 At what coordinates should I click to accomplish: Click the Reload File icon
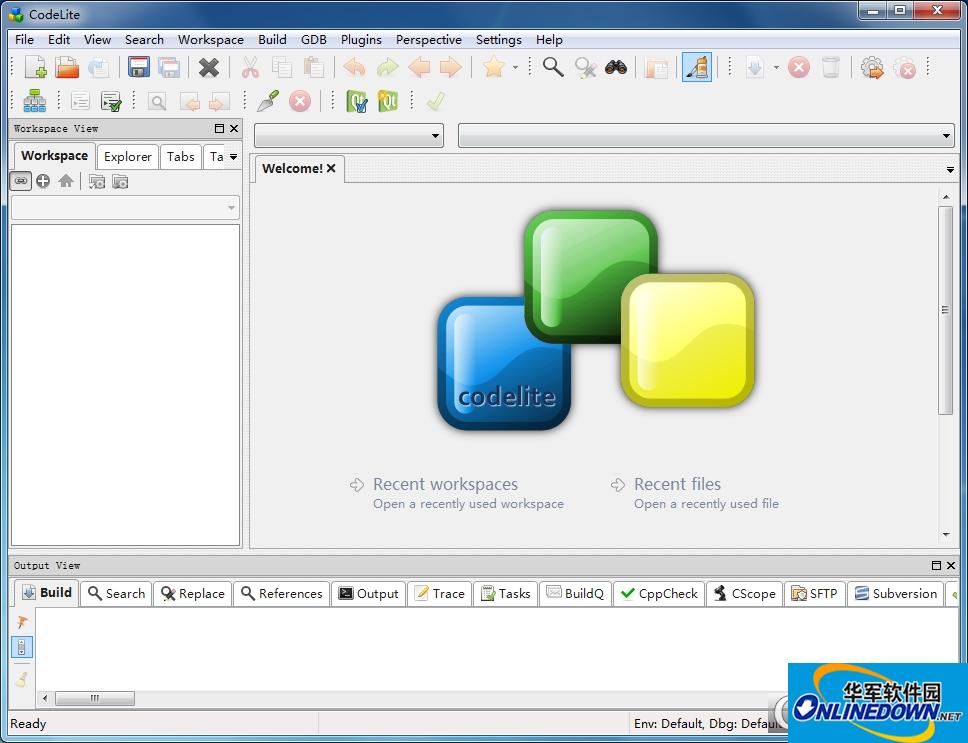click(x=99, y=67)
